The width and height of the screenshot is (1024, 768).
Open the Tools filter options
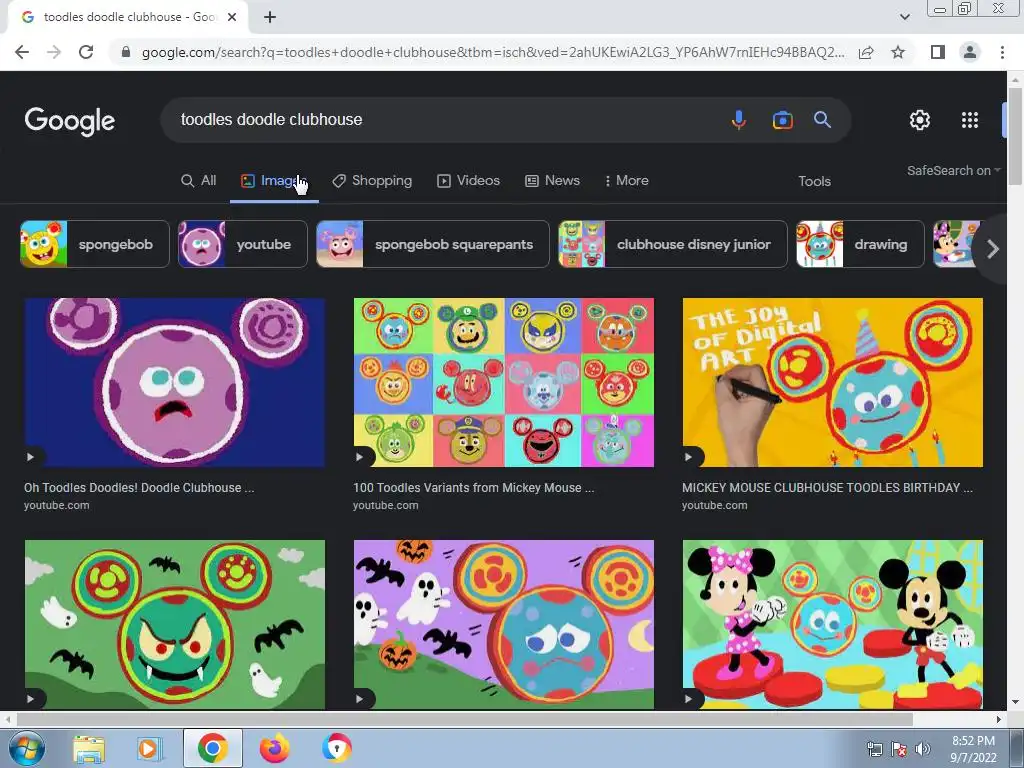[814, 182]
